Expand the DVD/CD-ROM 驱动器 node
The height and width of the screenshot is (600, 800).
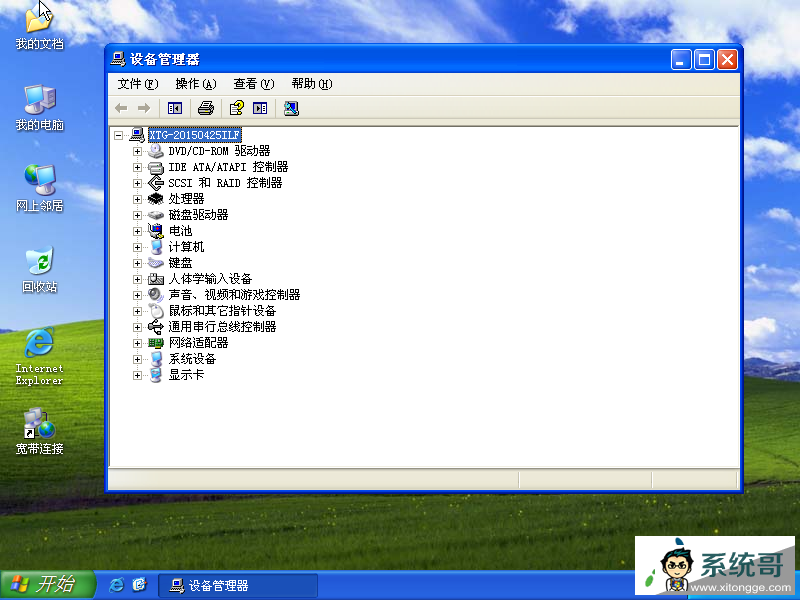click(x=137, y=151)
